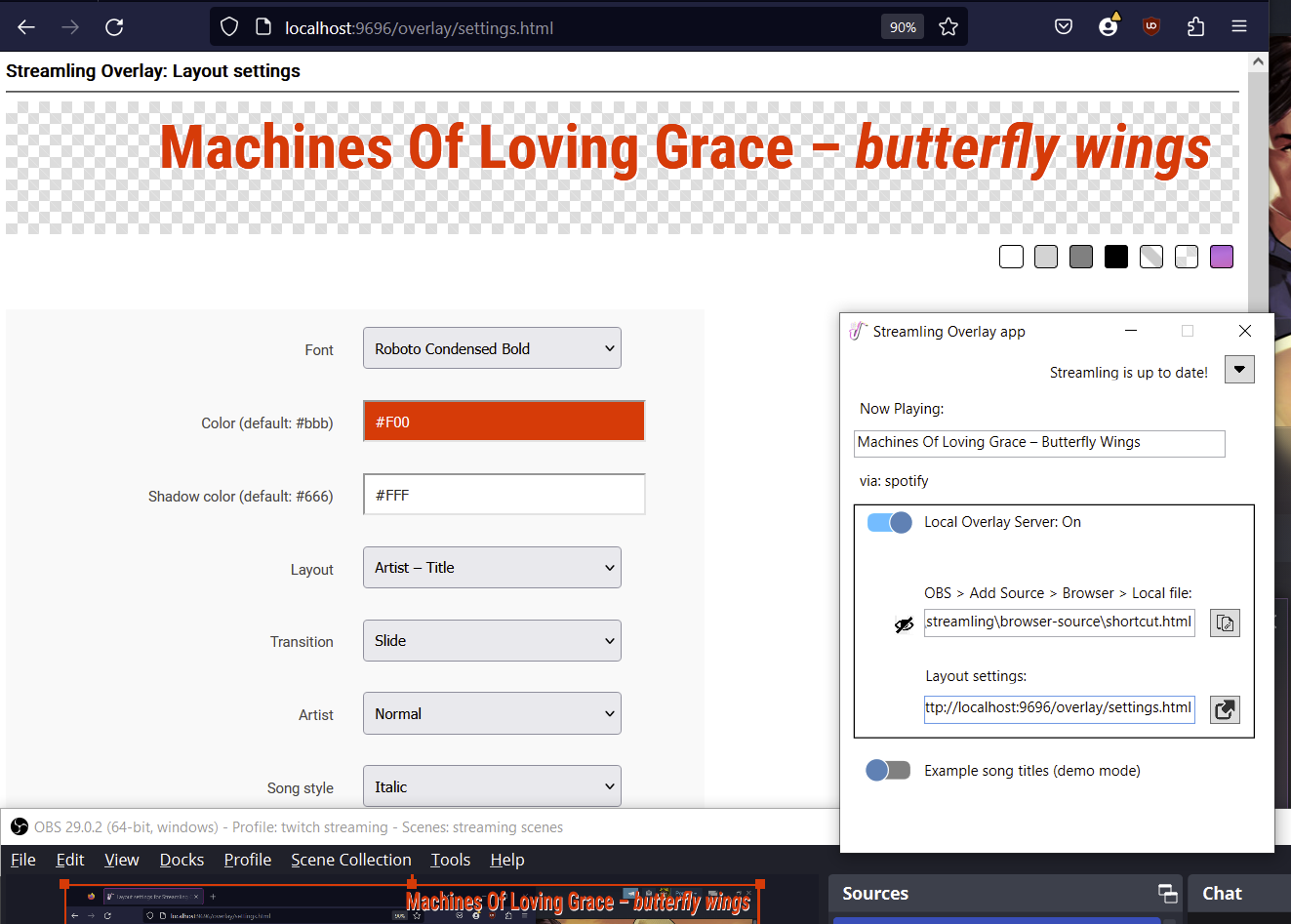Click the Color field showing #F00
The width and height of the screenshot is (1291, 924).
click(x=504, y=422)
